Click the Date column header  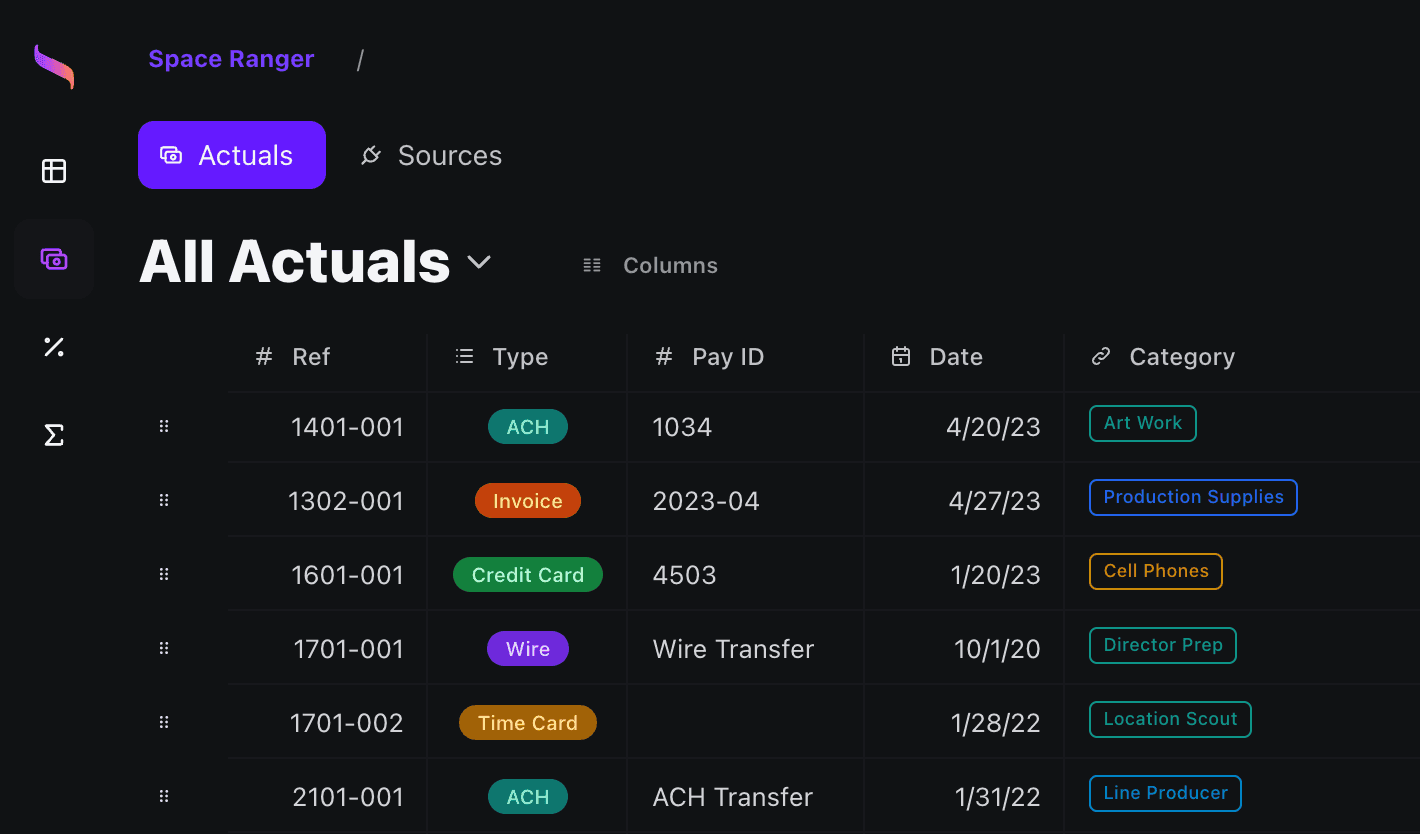pyautogui.click(x=955, y=357)
